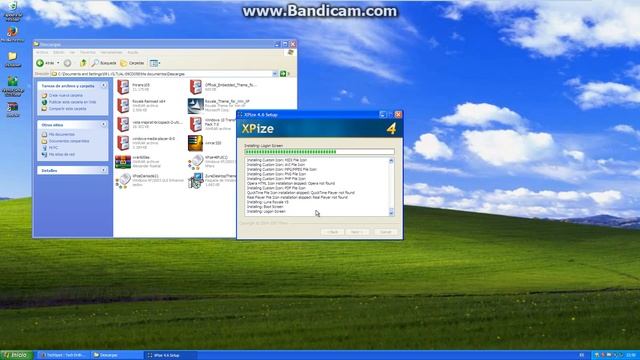Open Búsqueda search in Explorer toolbar
The width and height of the screenshot is (640, 360).
click(104, 63)
